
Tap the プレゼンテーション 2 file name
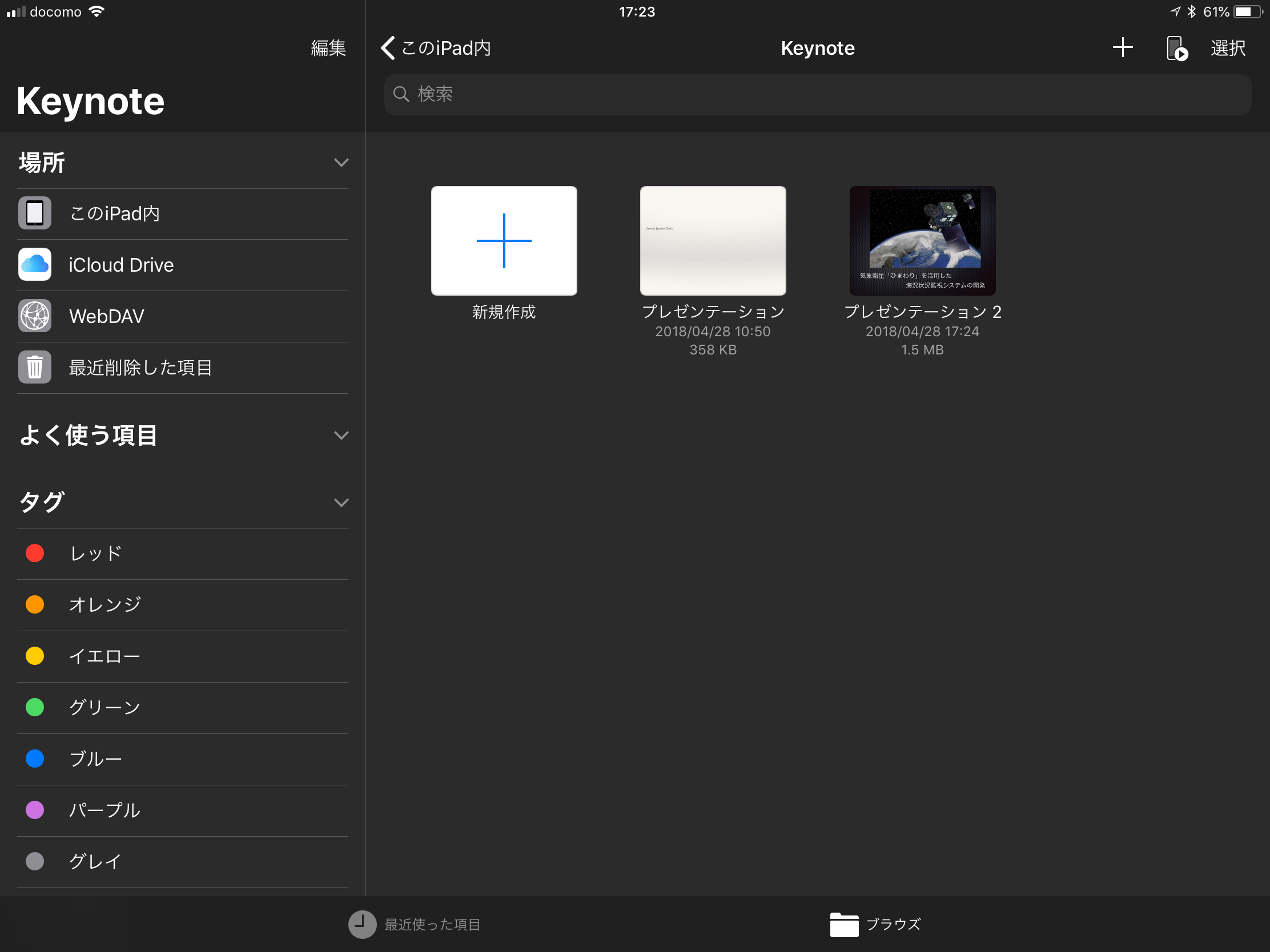click(x=922, y=312)
